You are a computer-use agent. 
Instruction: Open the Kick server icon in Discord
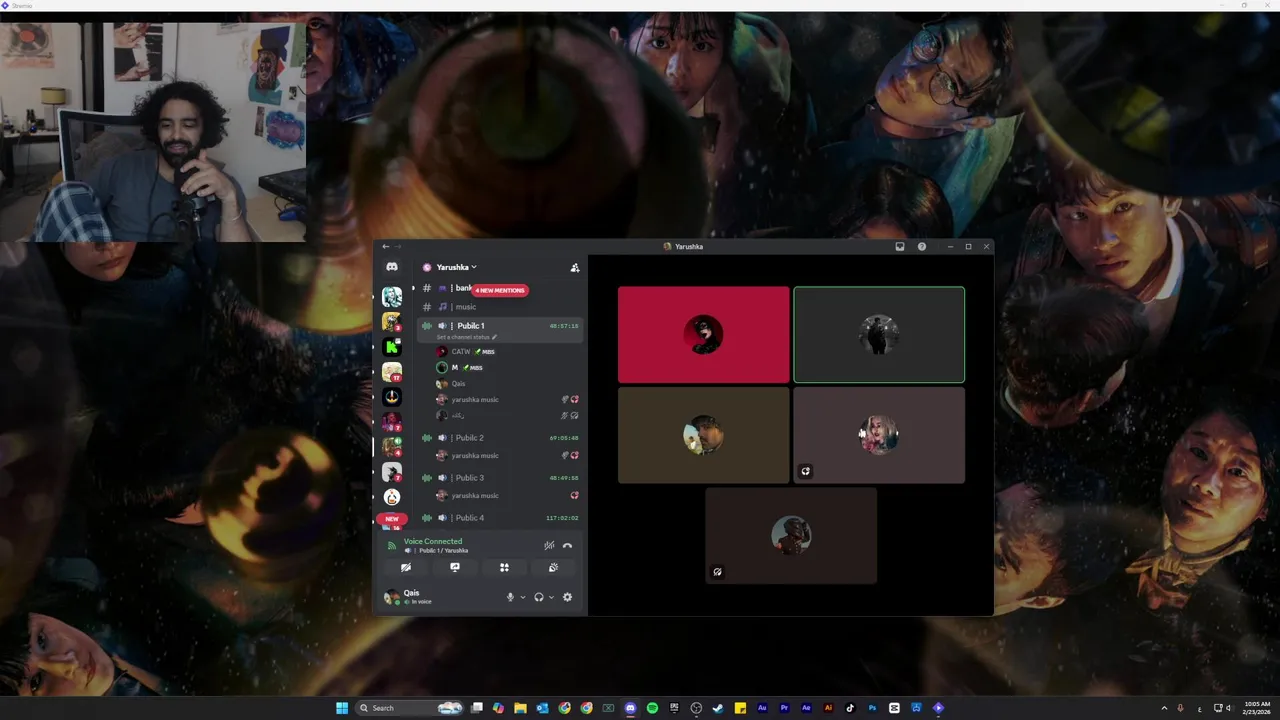tap(392, 347)
